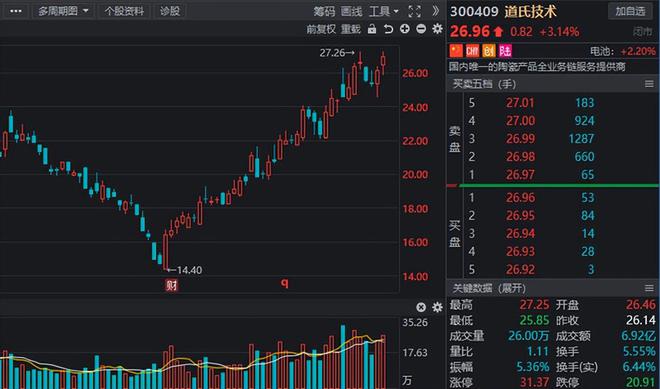Click the 闭市 market closed status
The image size is (660, 389).
[x=644, y=32]
